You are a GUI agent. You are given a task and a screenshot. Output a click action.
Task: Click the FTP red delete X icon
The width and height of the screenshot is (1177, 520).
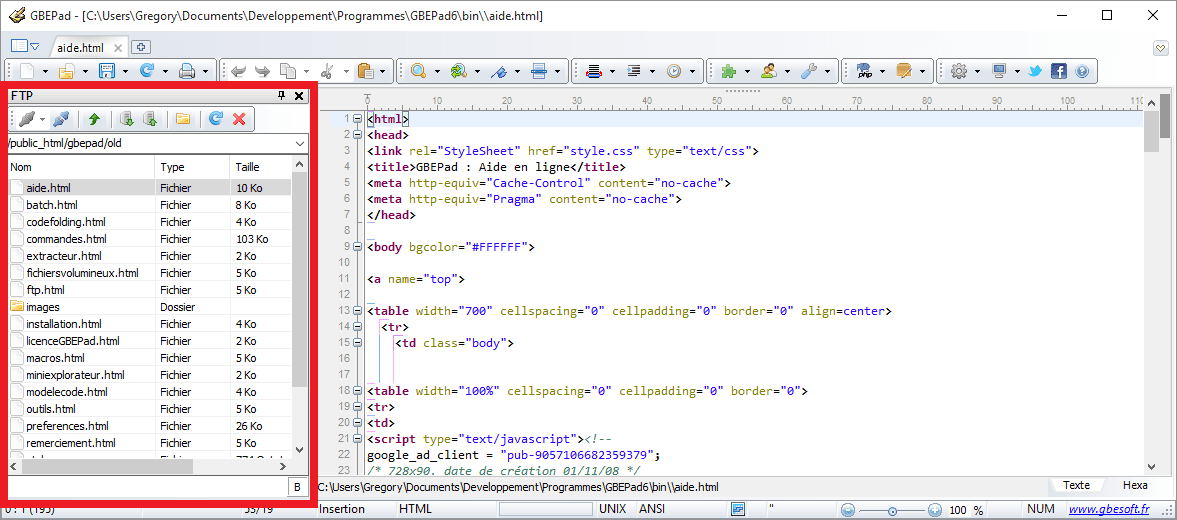(239, 119)
